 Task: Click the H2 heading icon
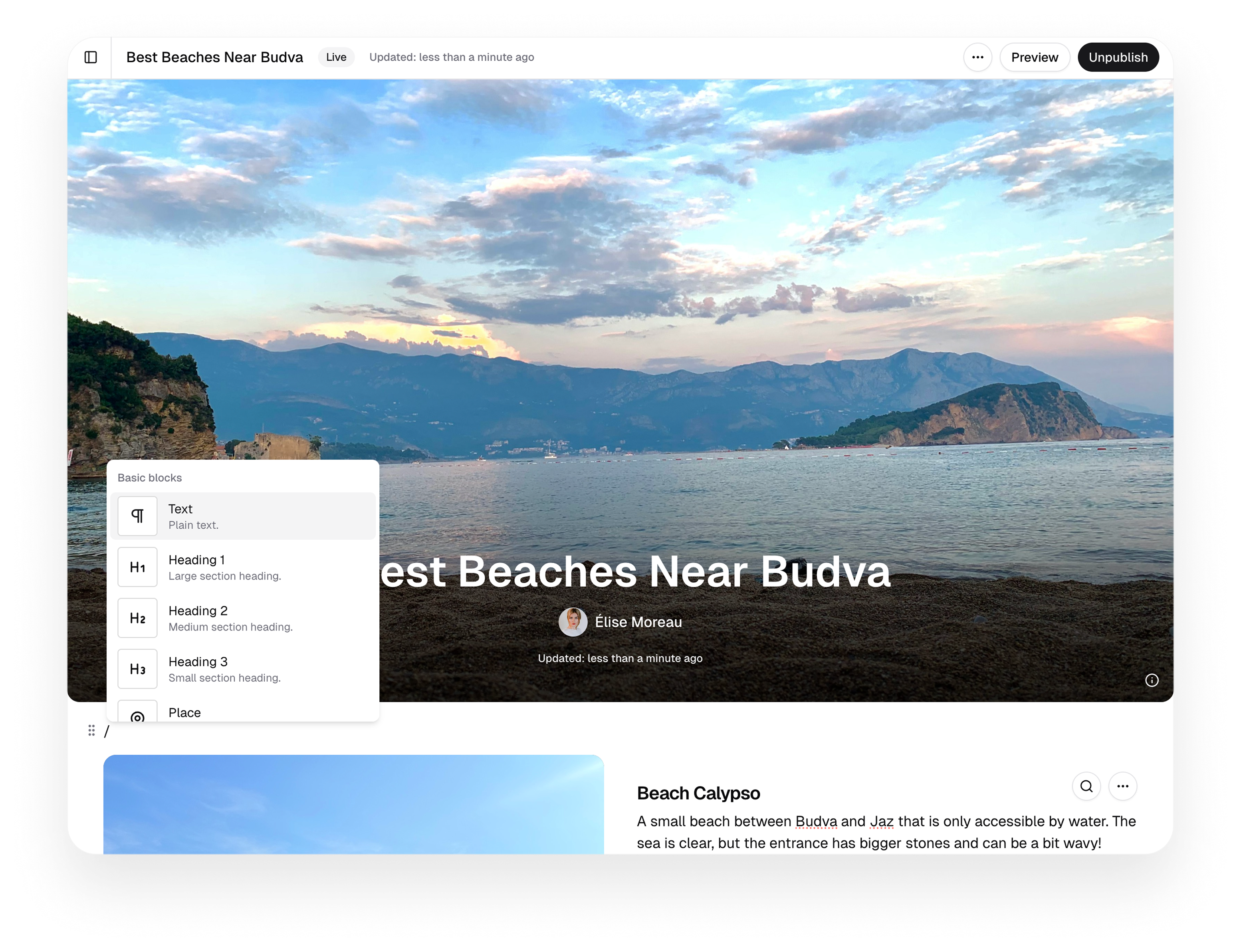click(137, 618)
